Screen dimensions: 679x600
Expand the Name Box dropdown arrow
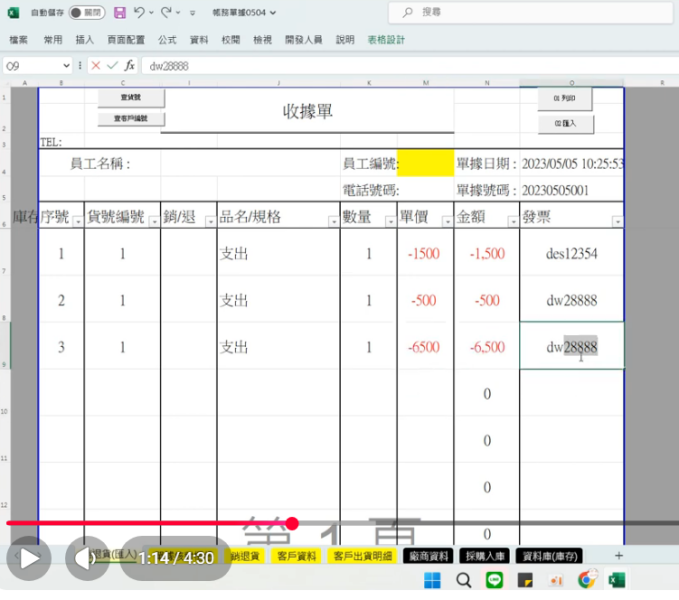[66, 66]
